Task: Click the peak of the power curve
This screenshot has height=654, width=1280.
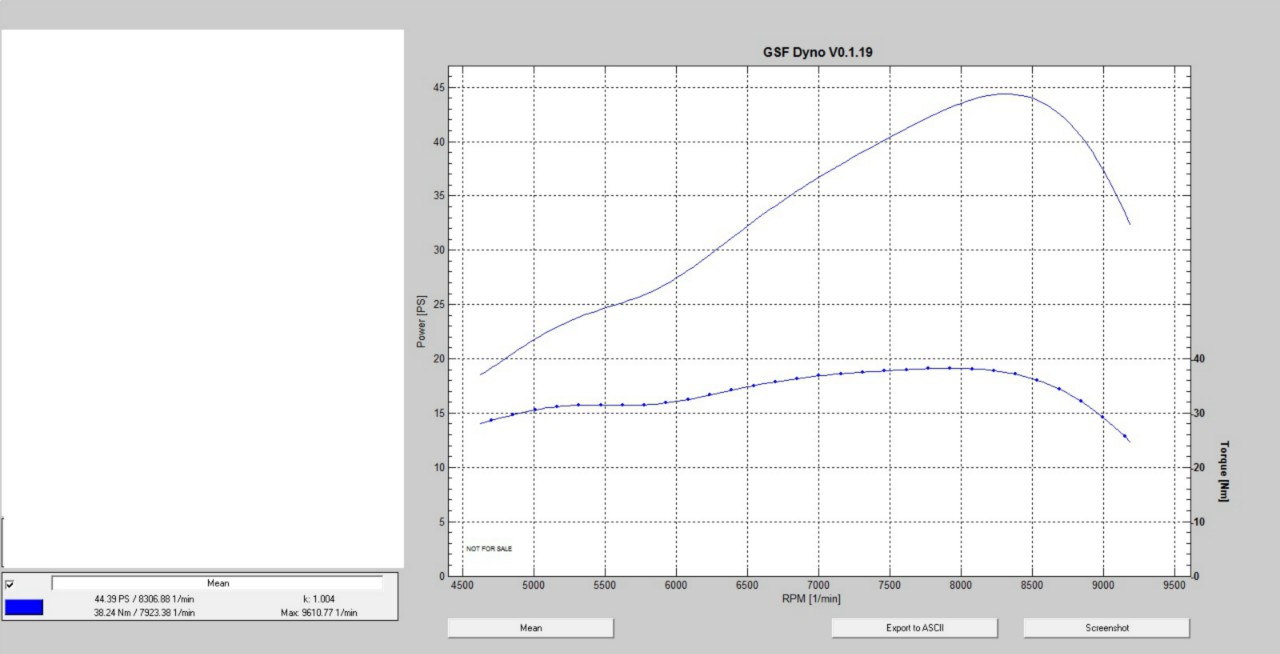Action: 1004,94
